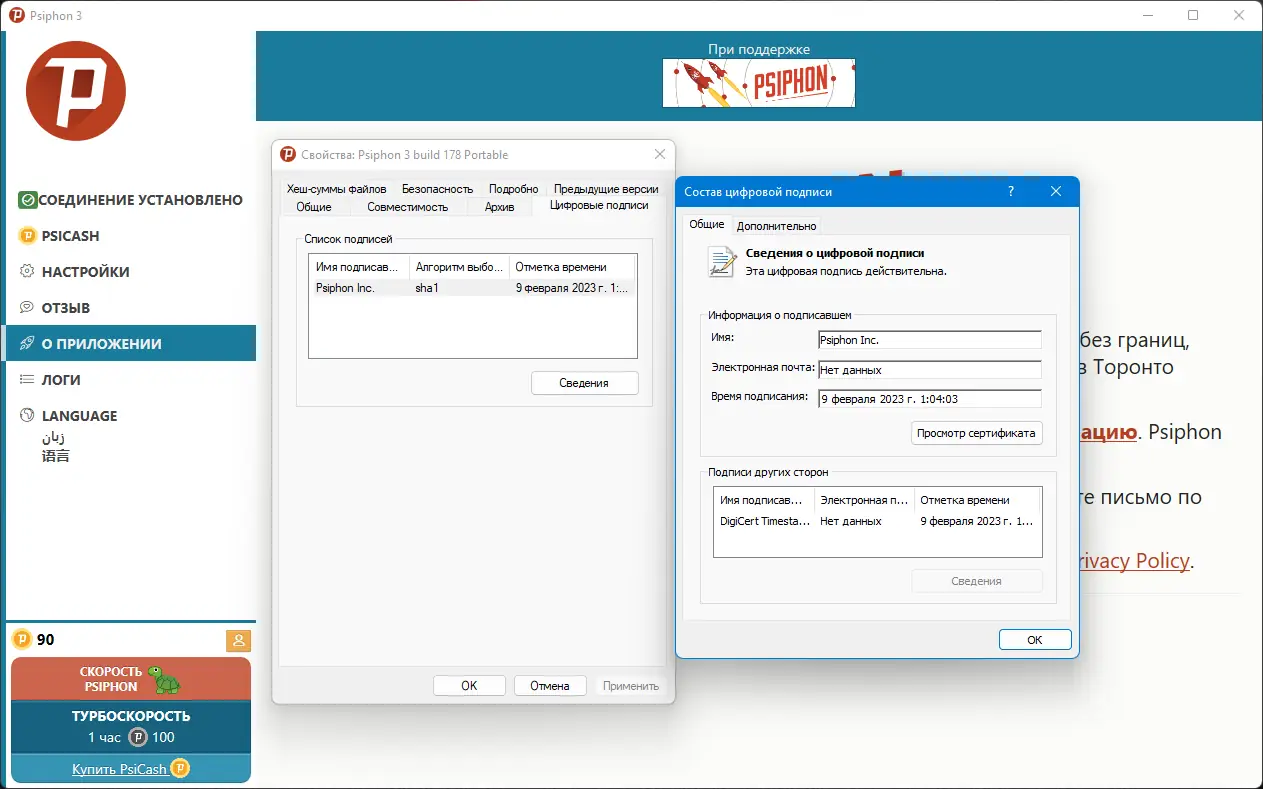1263x789 pixels.
Task: Click the turtle speed icon
Action: tap(164, 679)
